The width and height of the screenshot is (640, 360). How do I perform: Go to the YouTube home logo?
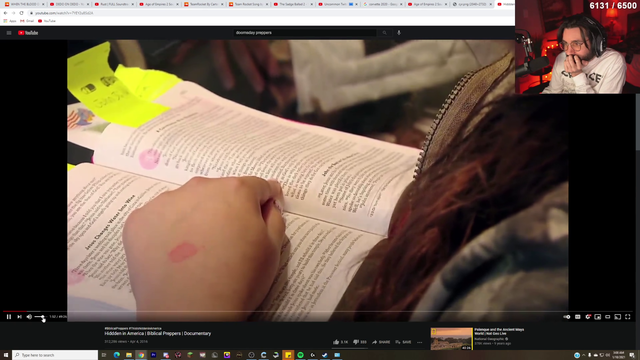[28, 33]
